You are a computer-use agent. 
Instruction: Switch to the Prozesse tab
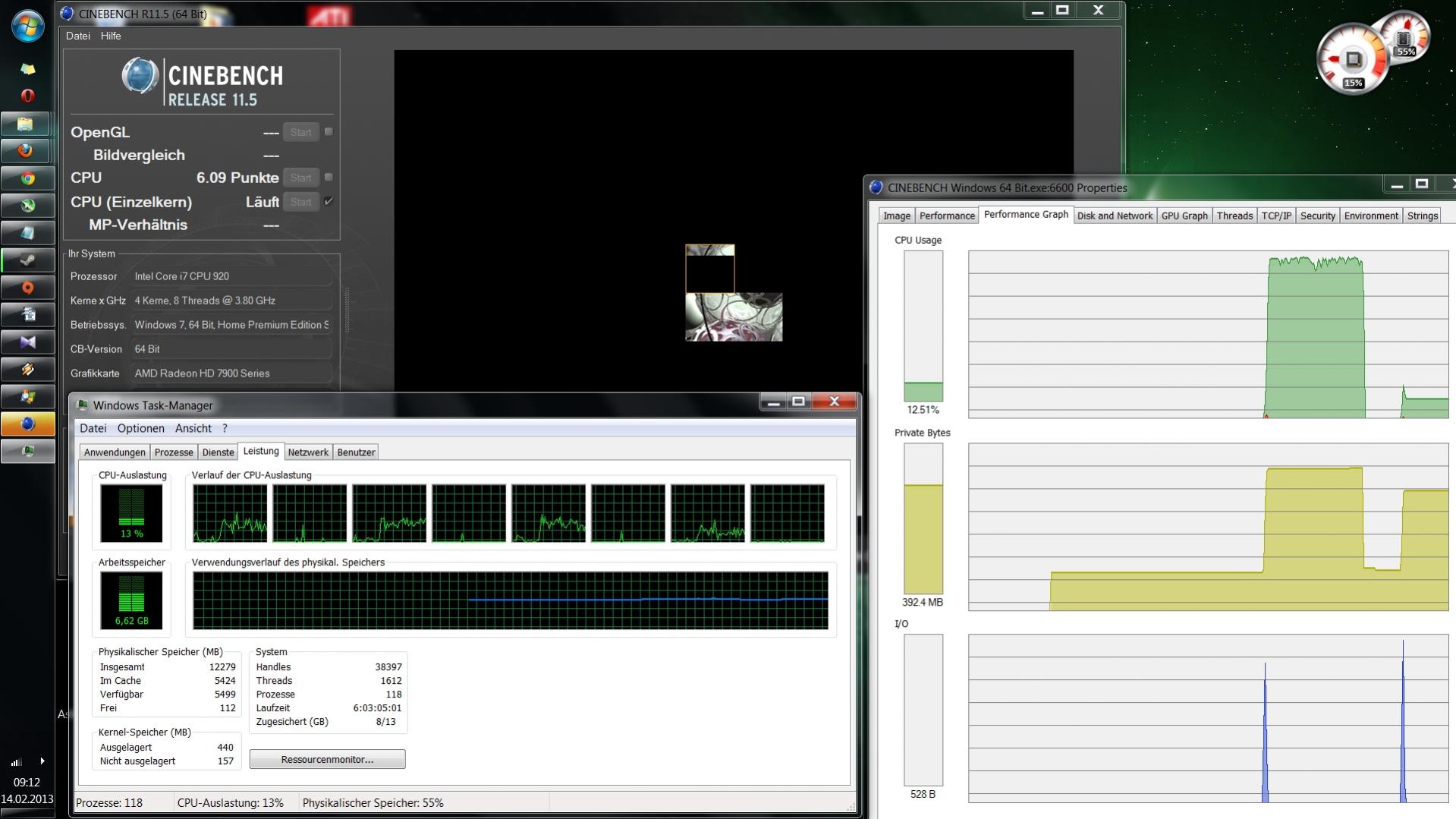174,452
